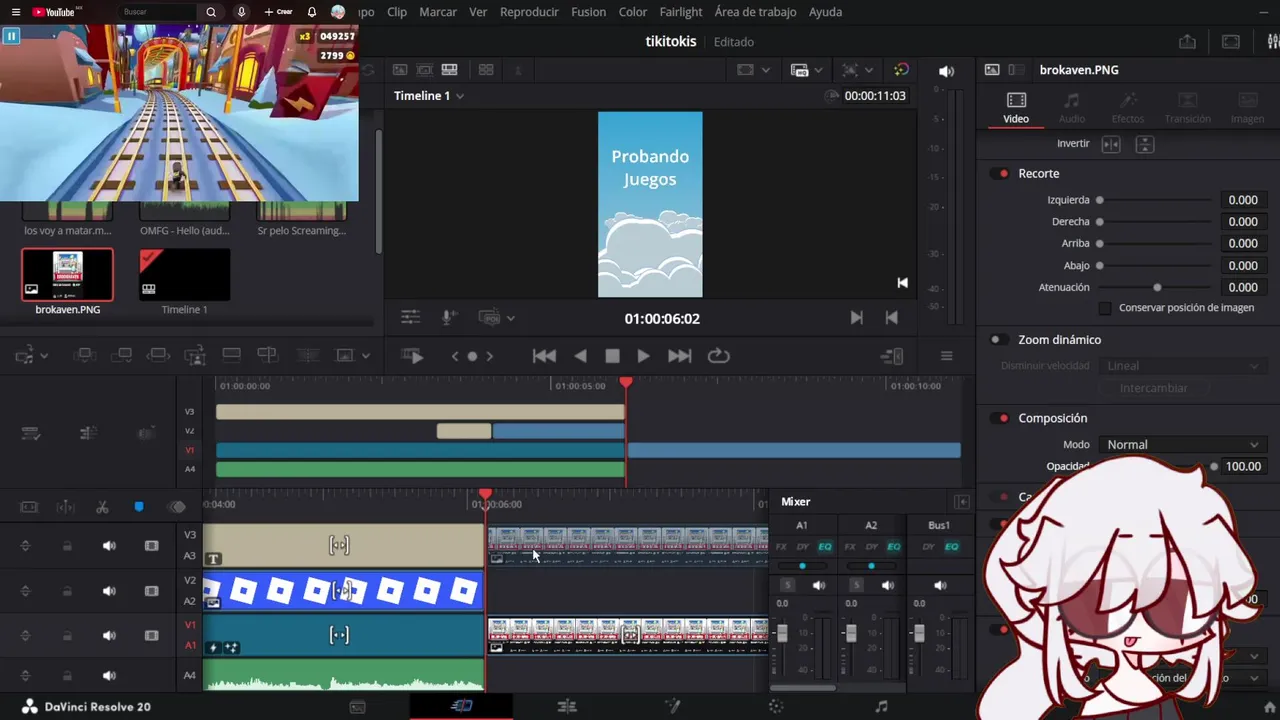Open the quick export icon at top right
This screenshot has height=720, width=1280.
pos(1187,42)
